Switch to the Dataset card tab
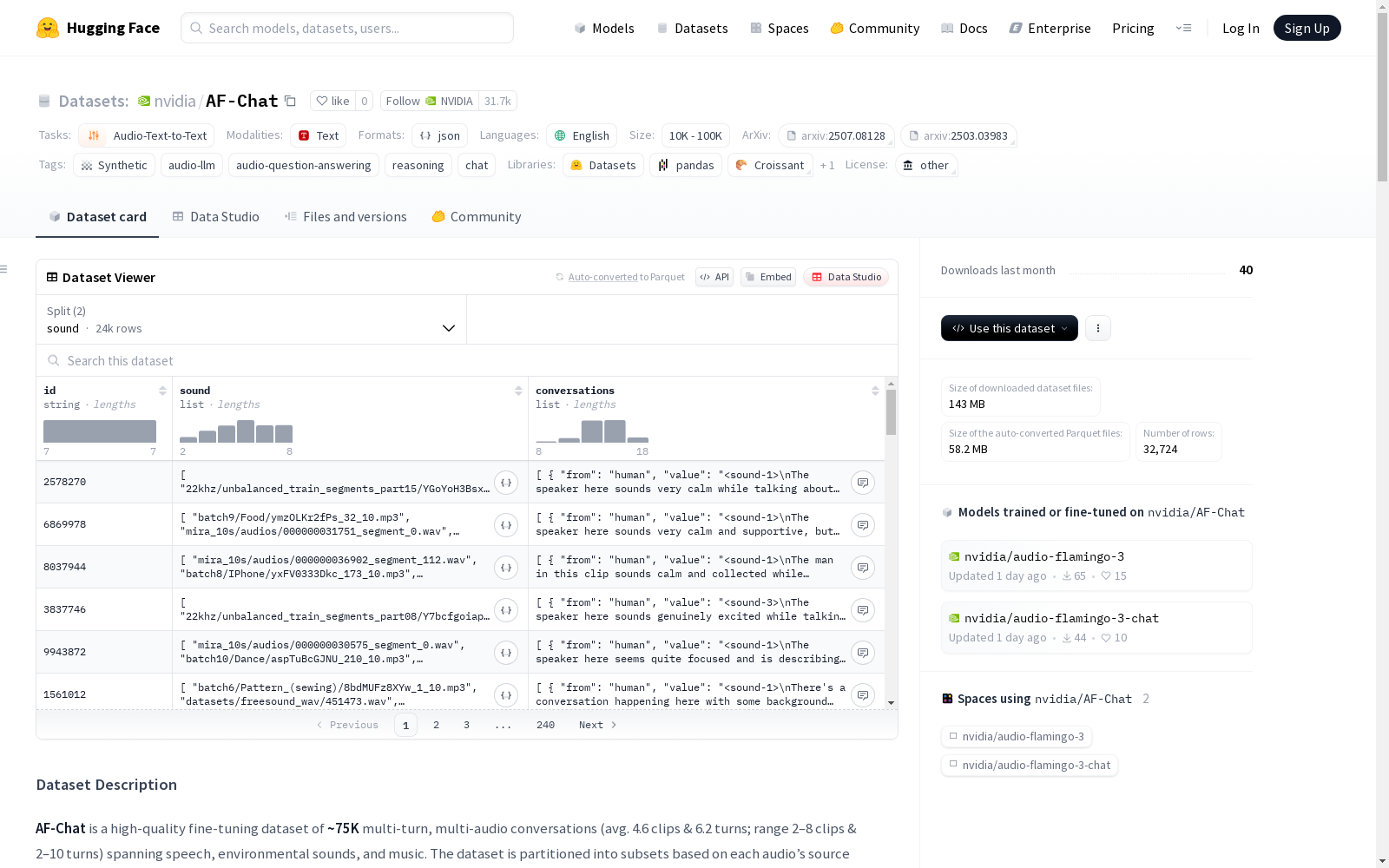 tap(97, 217)
